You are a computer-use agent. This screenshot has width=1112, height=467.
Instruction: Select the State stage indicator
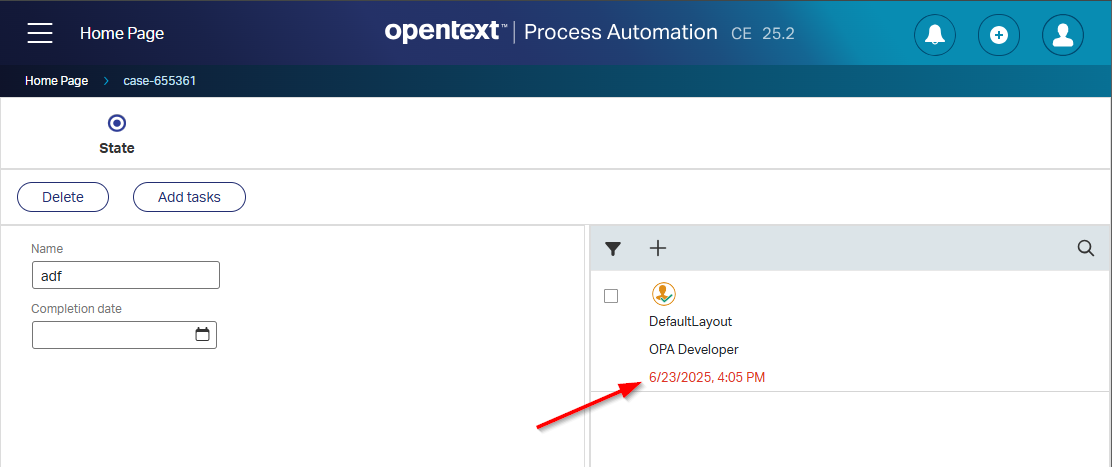[x=117, y=124]
